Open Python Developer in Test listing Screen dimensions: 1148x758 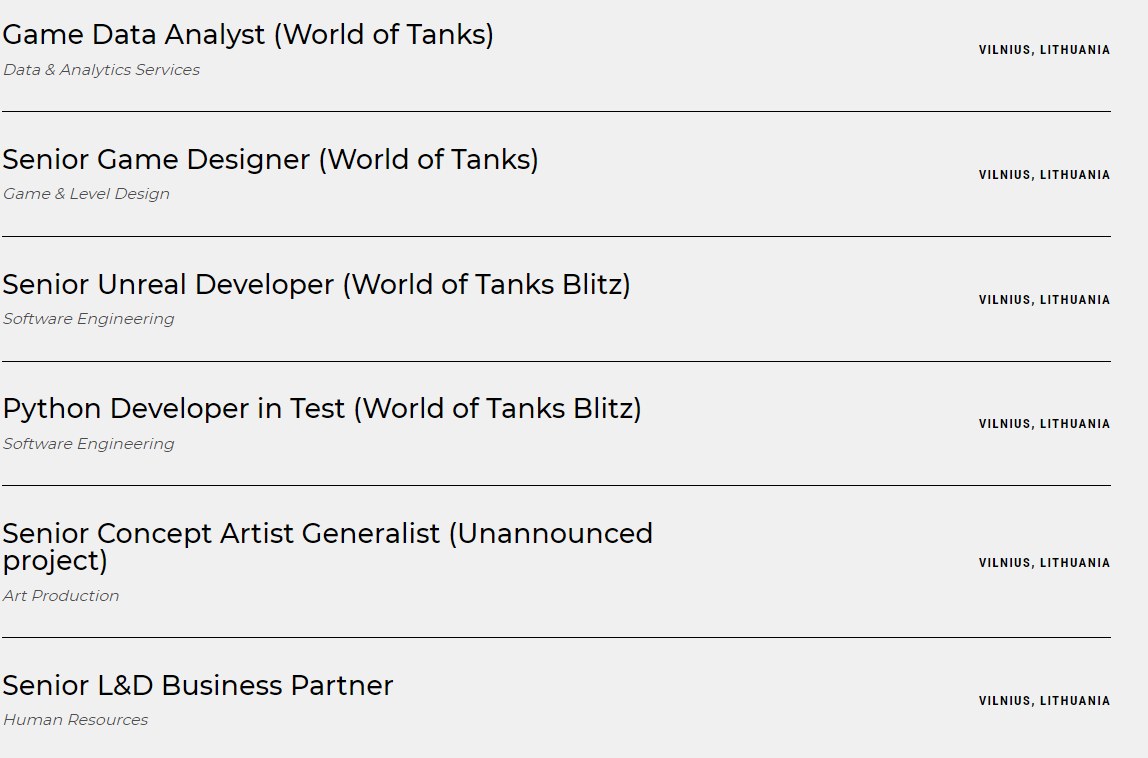[322, 409]
